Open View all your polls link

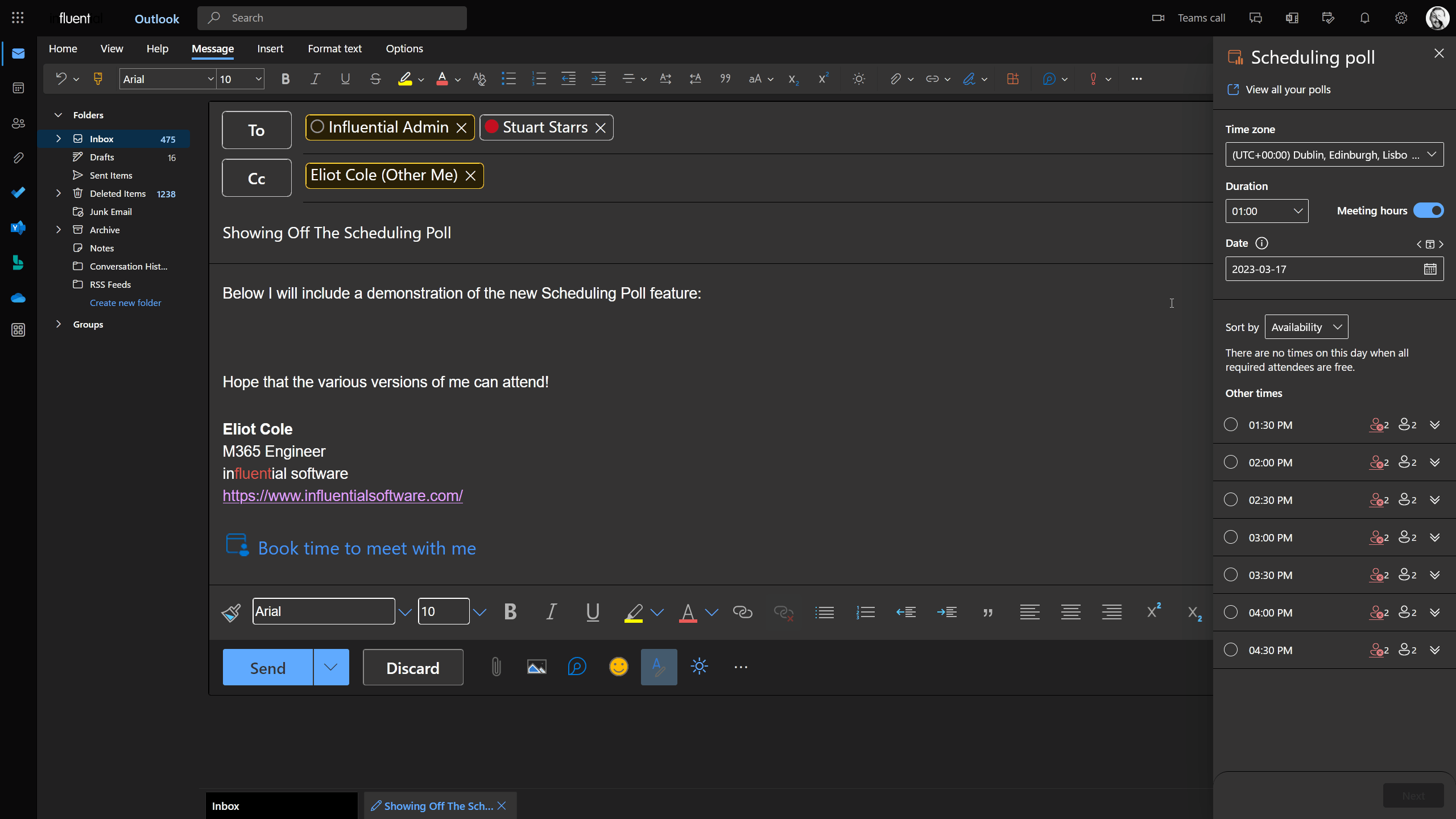(x=1288, y=90)
